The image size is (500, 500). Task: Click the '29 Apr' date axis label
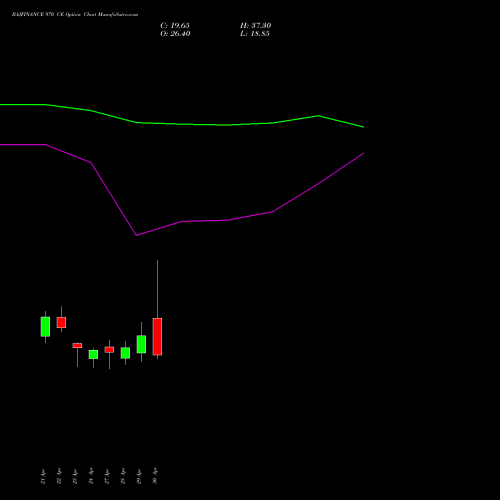(x=139, y=476)
